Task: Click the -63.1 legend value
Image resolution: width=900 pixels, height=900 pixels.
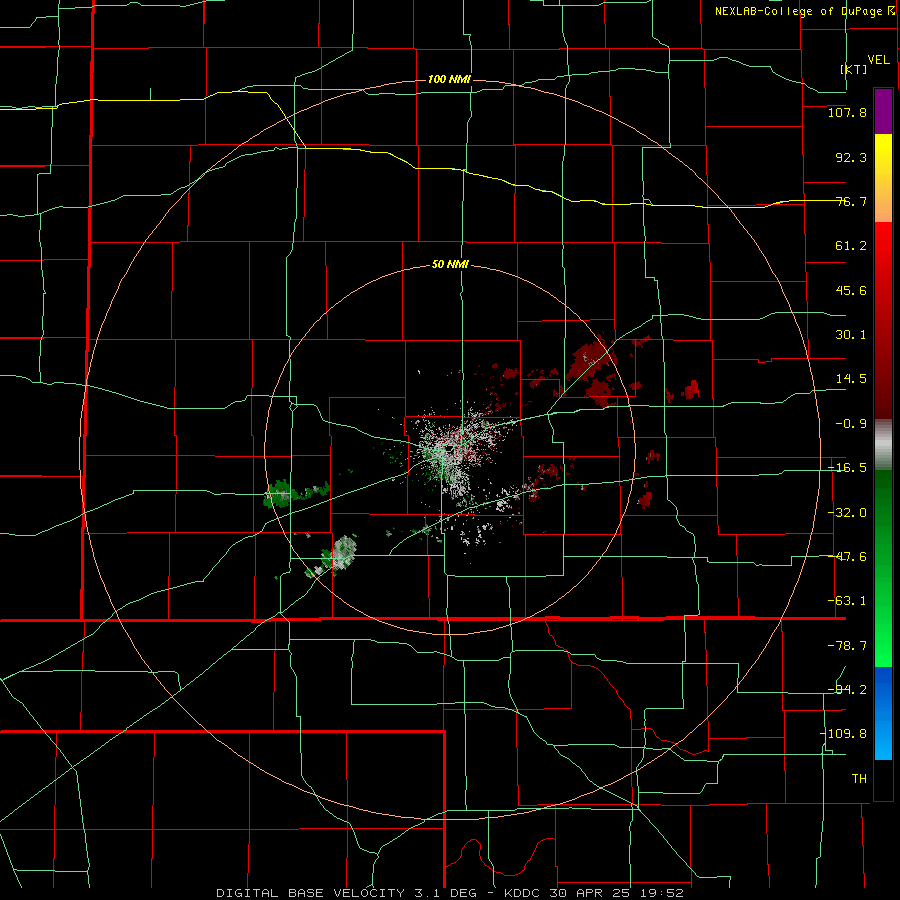Action: [x=847, y=601]
